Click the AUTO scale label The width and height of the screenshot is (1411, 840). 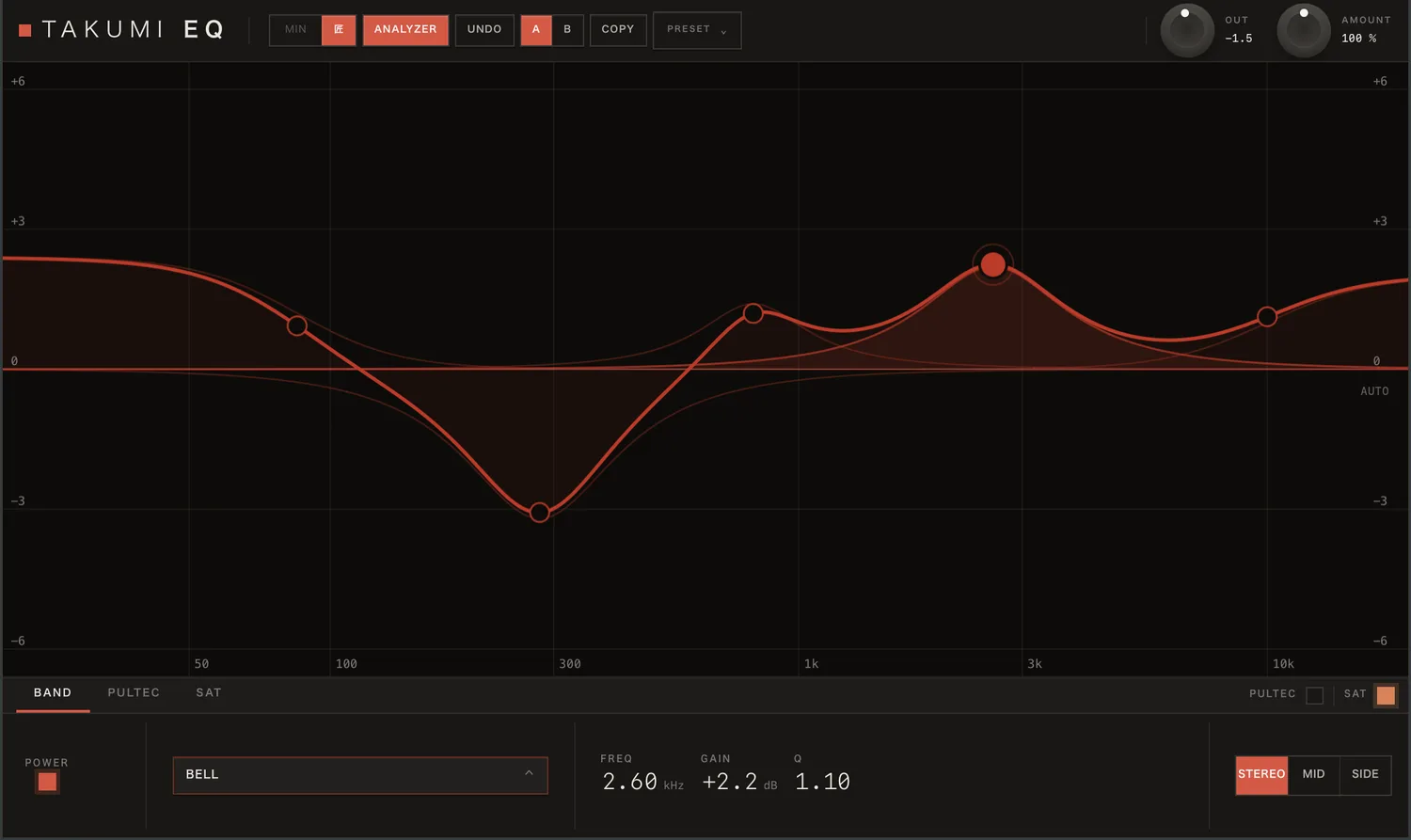tap(1374, 391)
